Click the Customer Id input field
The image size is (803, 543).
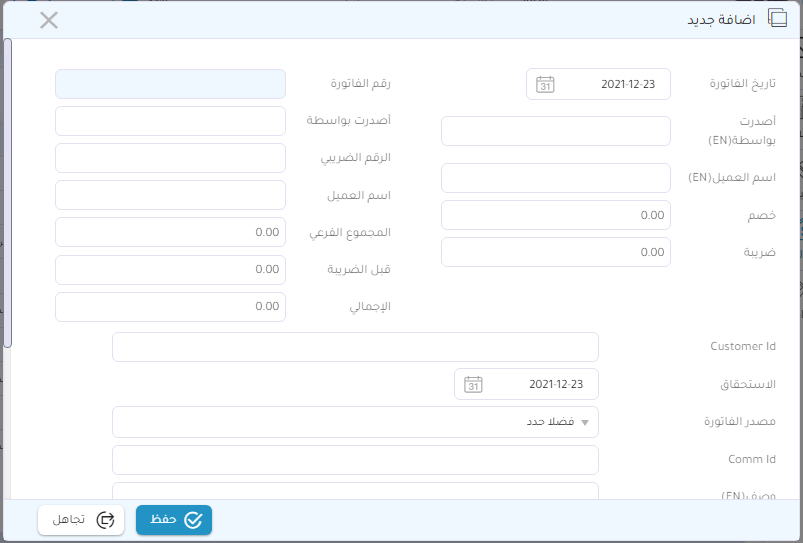[355, 347]
